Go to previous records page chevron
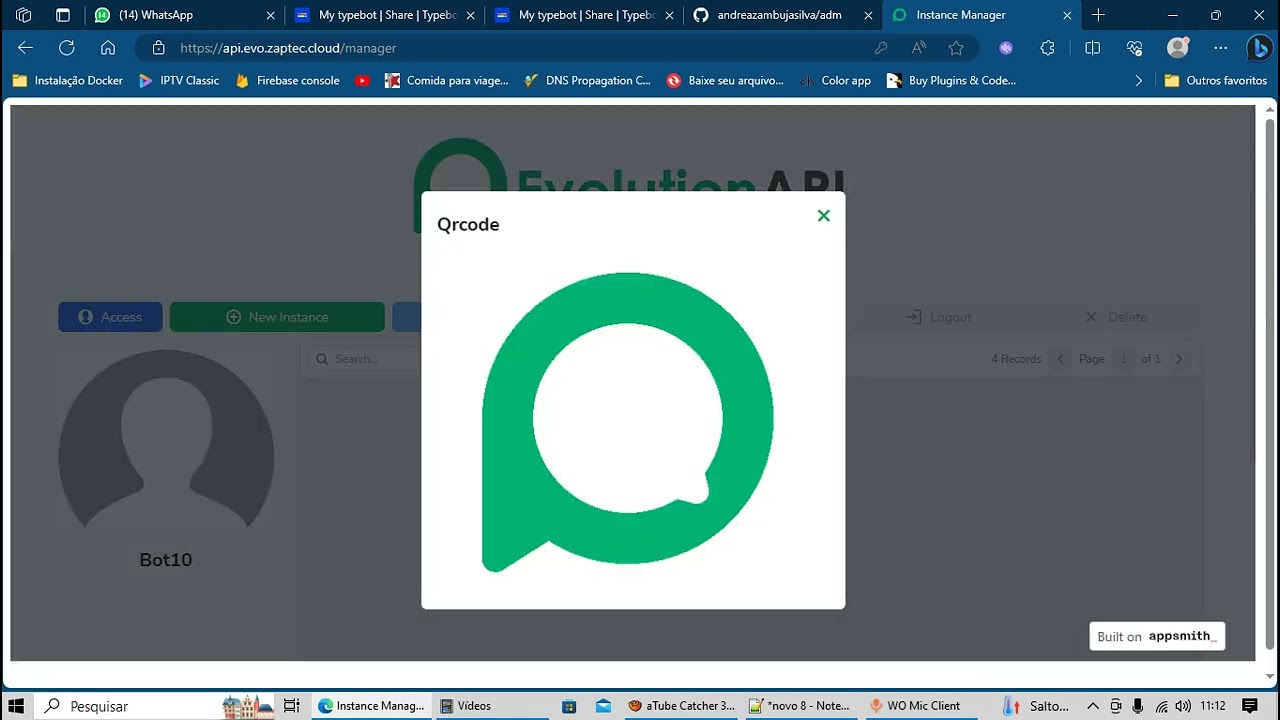This screenshot has width=1280, height=720. click(1061, 359)
